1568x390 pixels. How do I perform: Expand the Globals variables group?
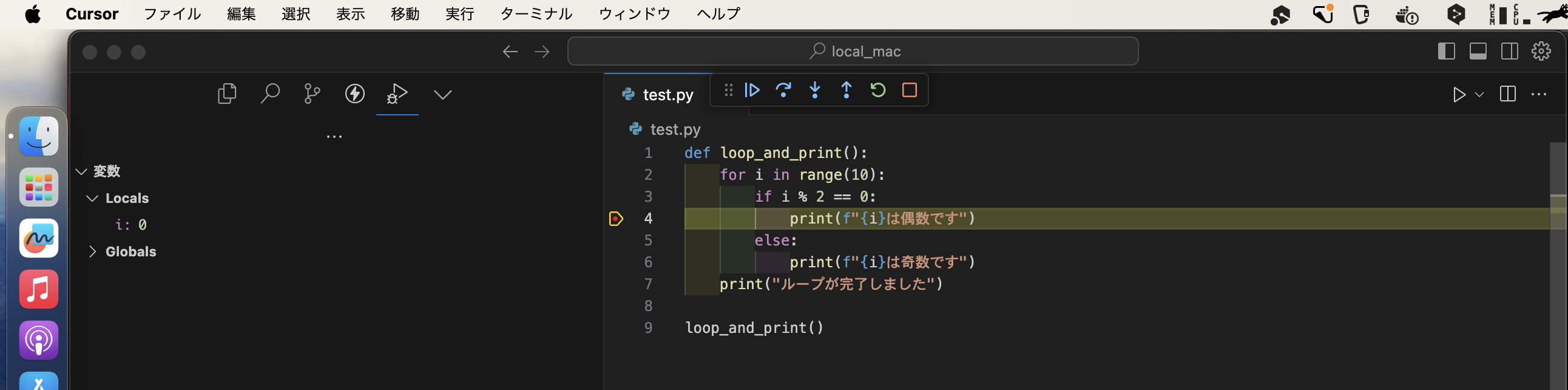pyautogui.click(x=92, y=251)
